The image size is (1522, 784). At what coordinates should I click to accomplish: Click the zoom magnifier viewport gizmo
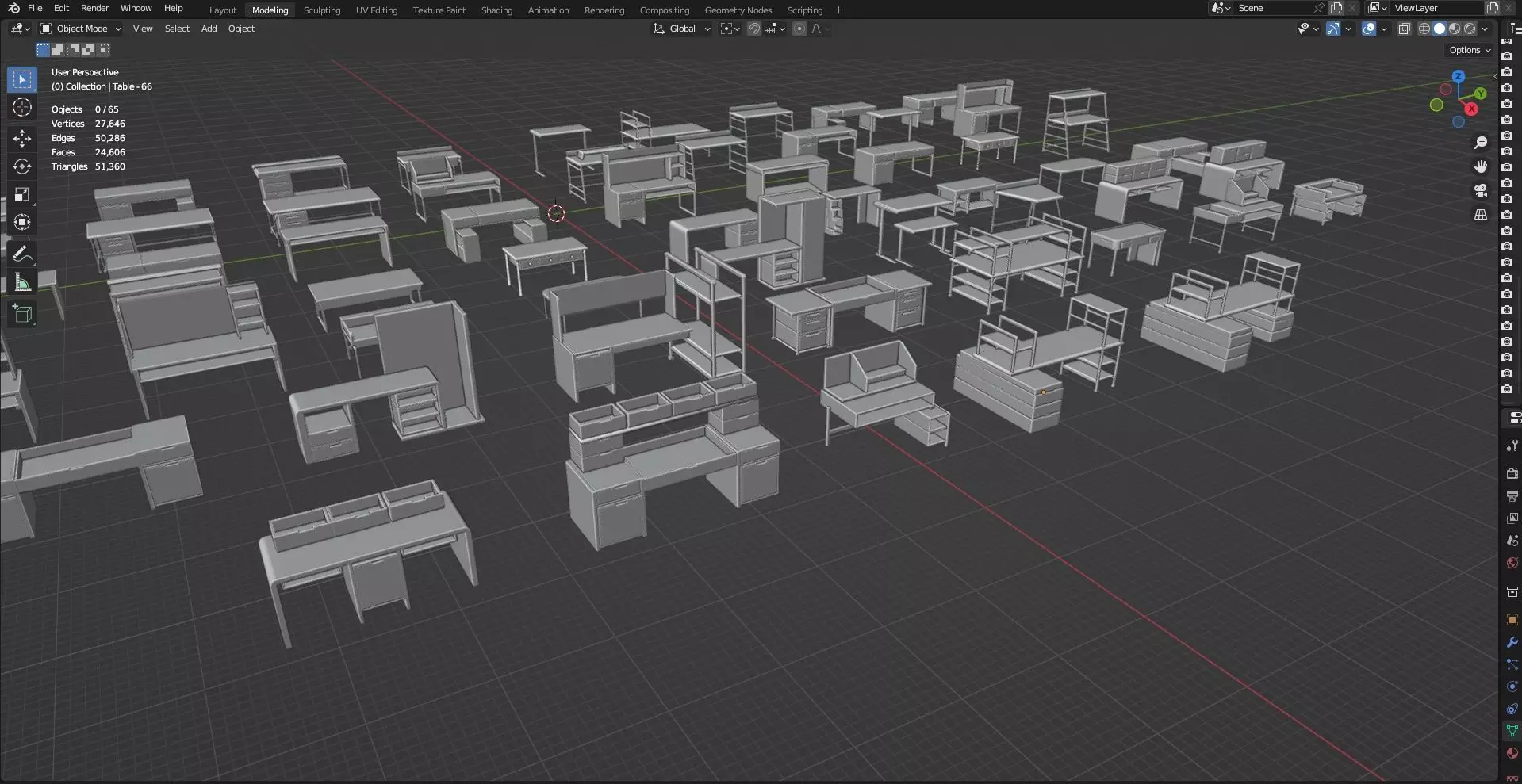click(x=1480, y=143)
